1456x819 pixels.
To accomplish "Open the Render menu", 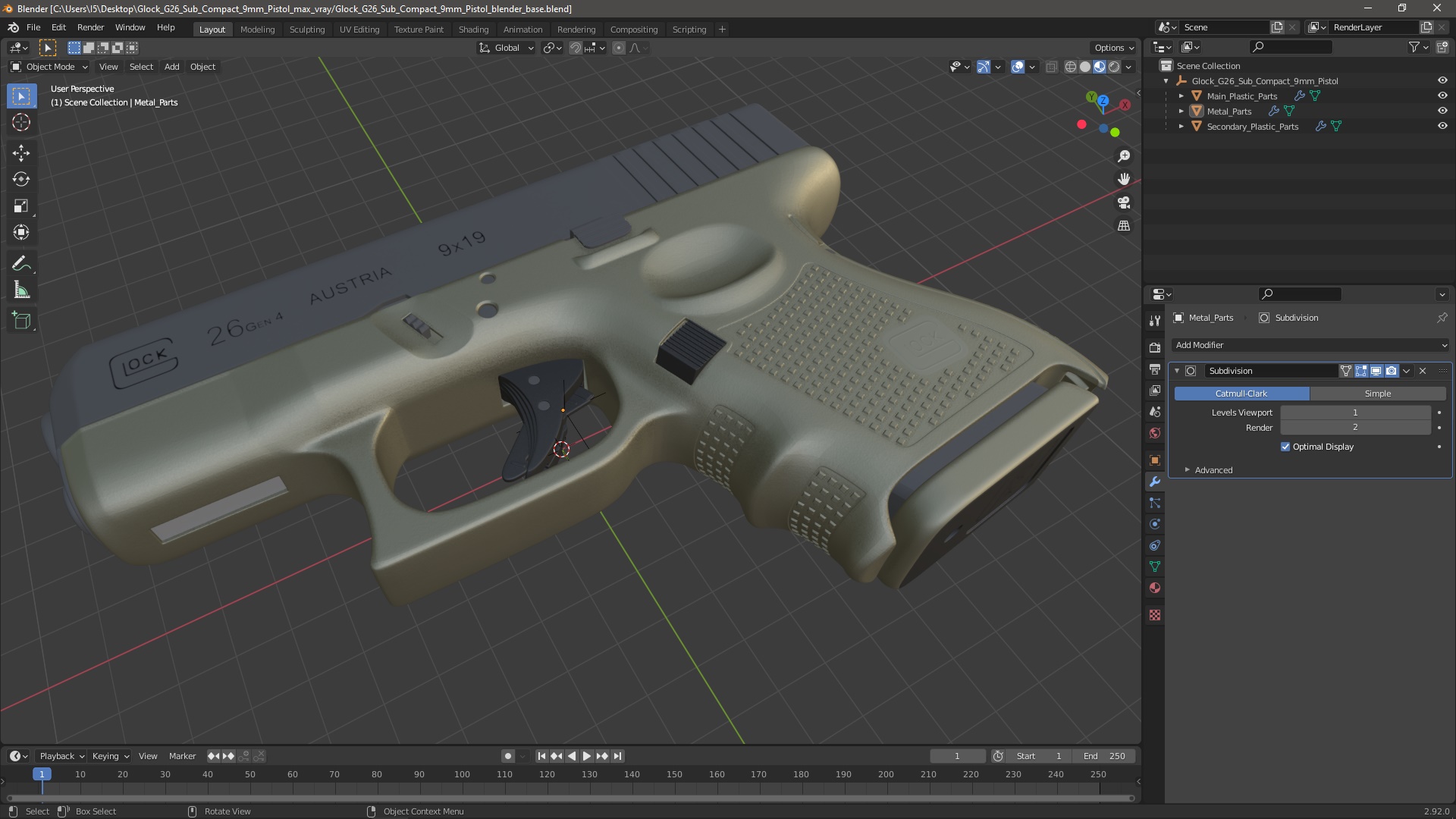I will click(x=90, y=27).
